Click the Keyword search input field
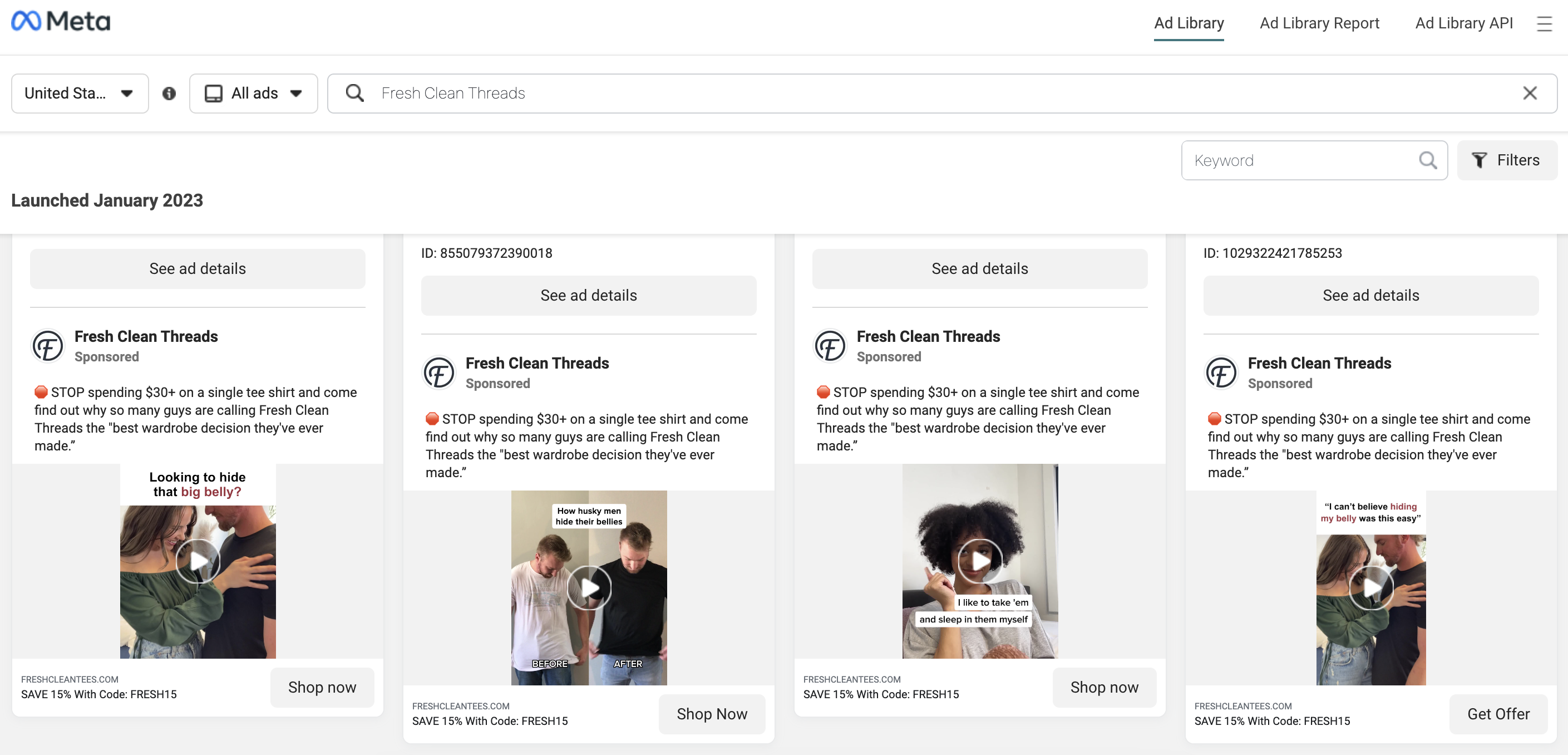This screenshot has height=755, width=1568. pyautogui.click(x=1301, y=160)
